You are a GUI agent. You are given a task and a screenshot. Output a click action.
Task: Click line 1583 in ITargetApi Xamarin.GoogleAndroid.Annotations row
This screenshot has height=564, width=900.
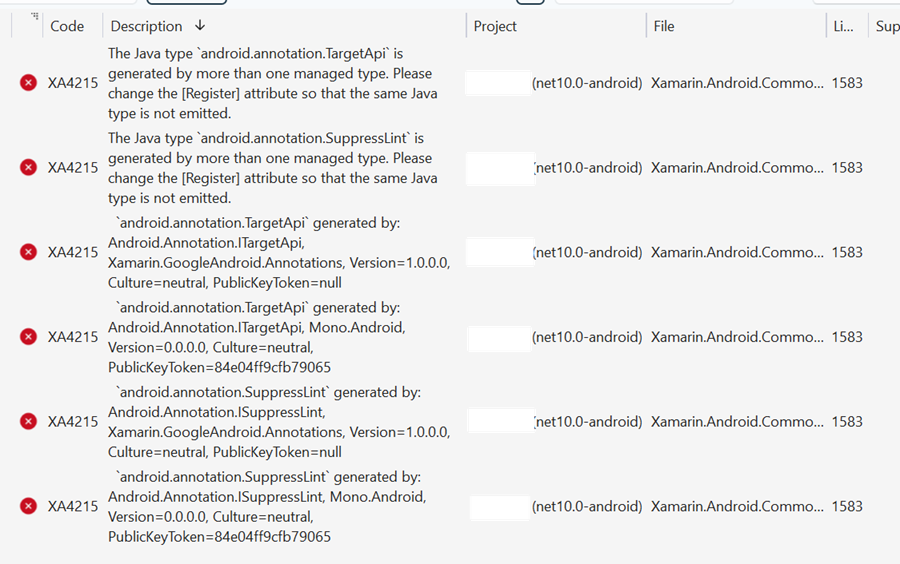(x=847, y=252)
